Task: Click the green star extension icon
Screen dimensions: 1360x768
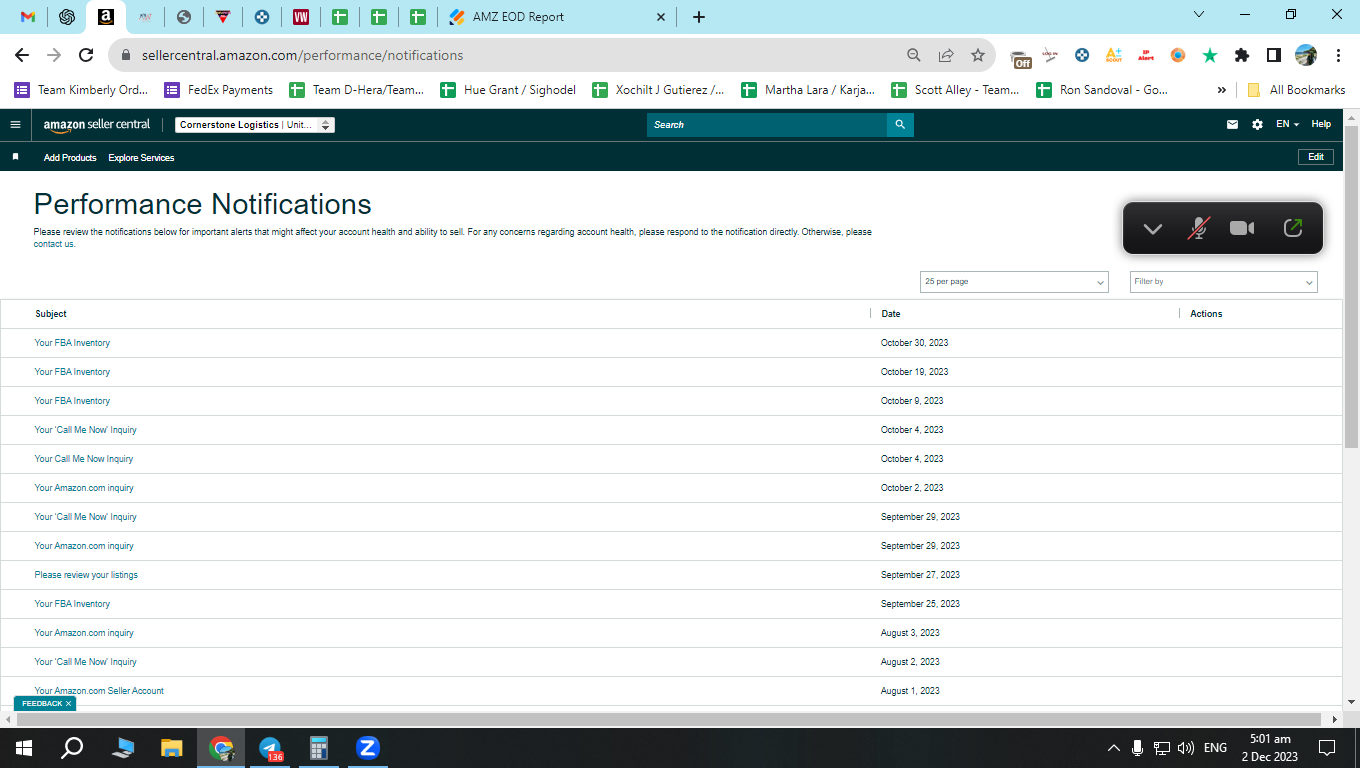Action: click(x=1210, y=55)
